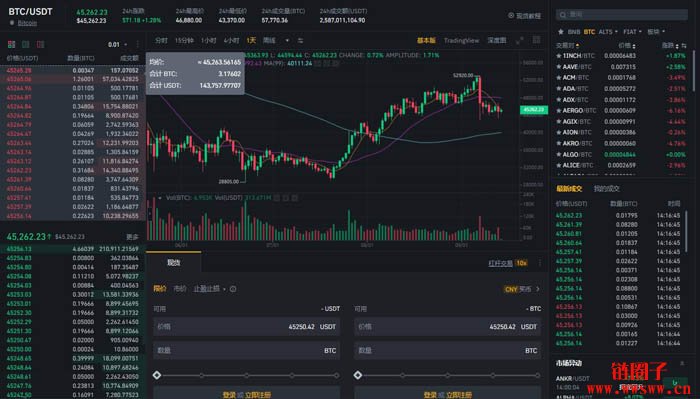Image resolution: width=700 pixels, height=399 pixels.
Task: Toggle the change column swap arrows
Action: pyautogui.click(x=683, y=46)
